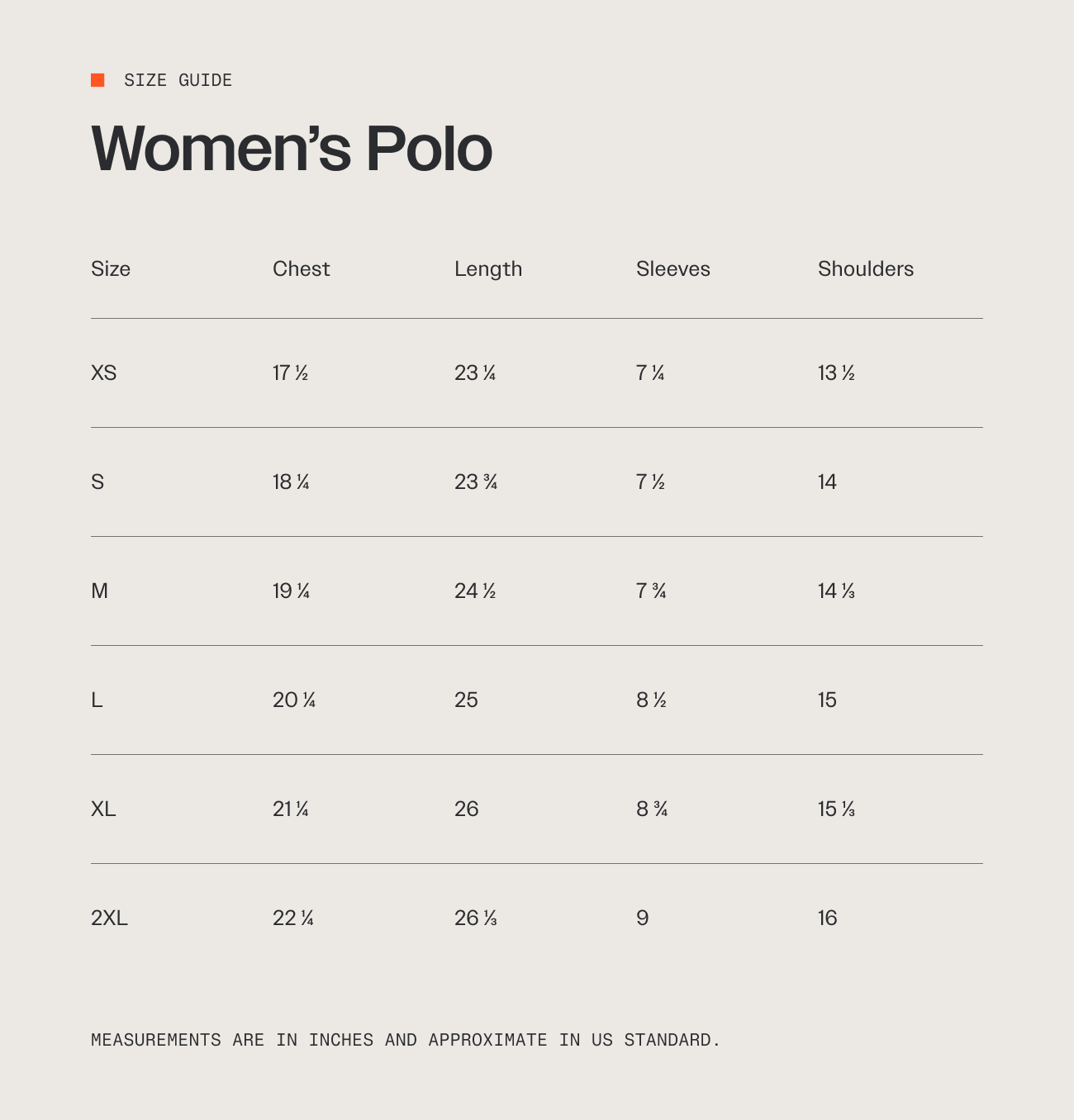Select the 2XL size row label

[109, 918]
